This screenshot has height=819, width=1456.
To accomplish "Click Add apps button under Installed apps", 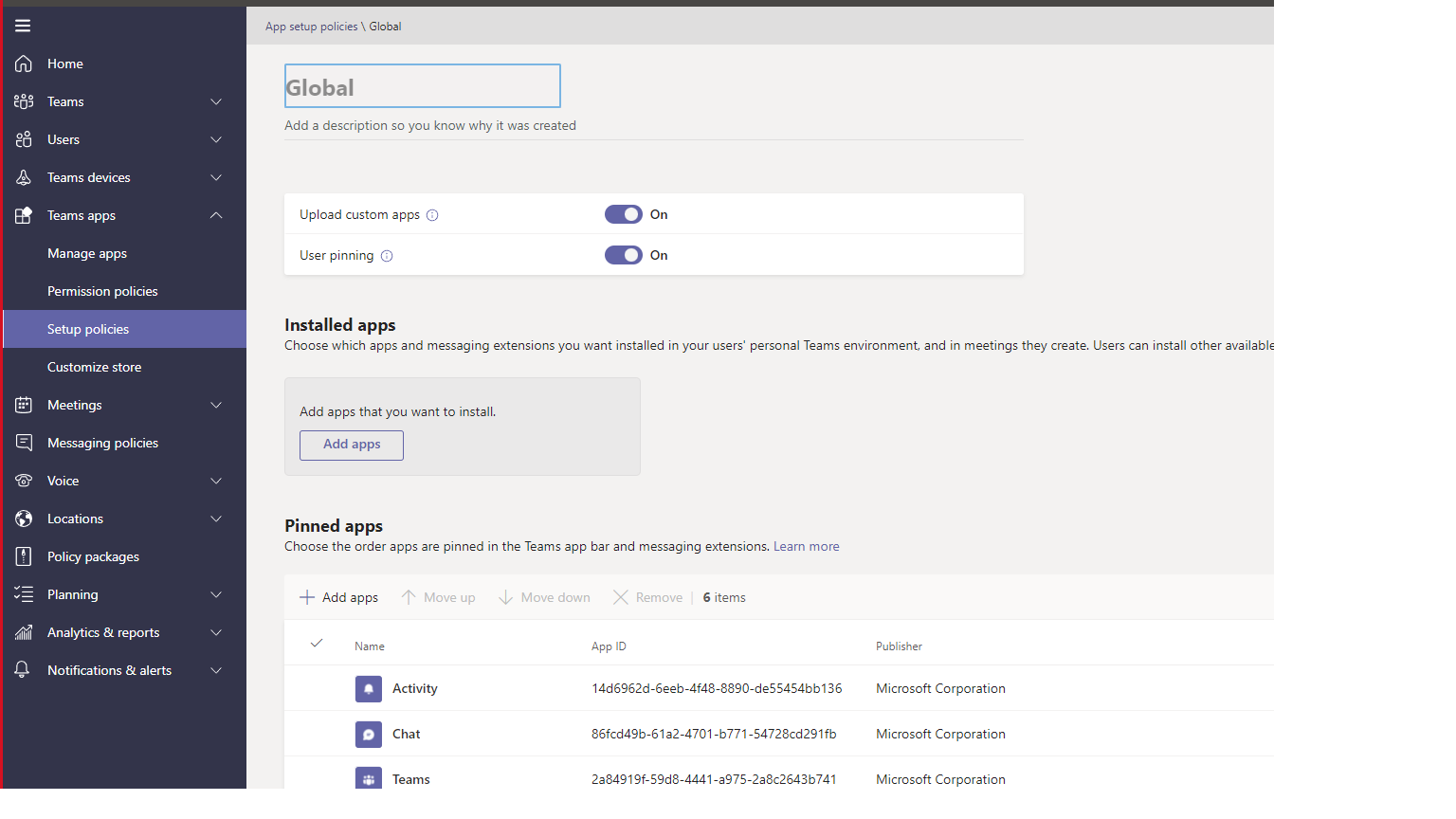I will point(352,445).
